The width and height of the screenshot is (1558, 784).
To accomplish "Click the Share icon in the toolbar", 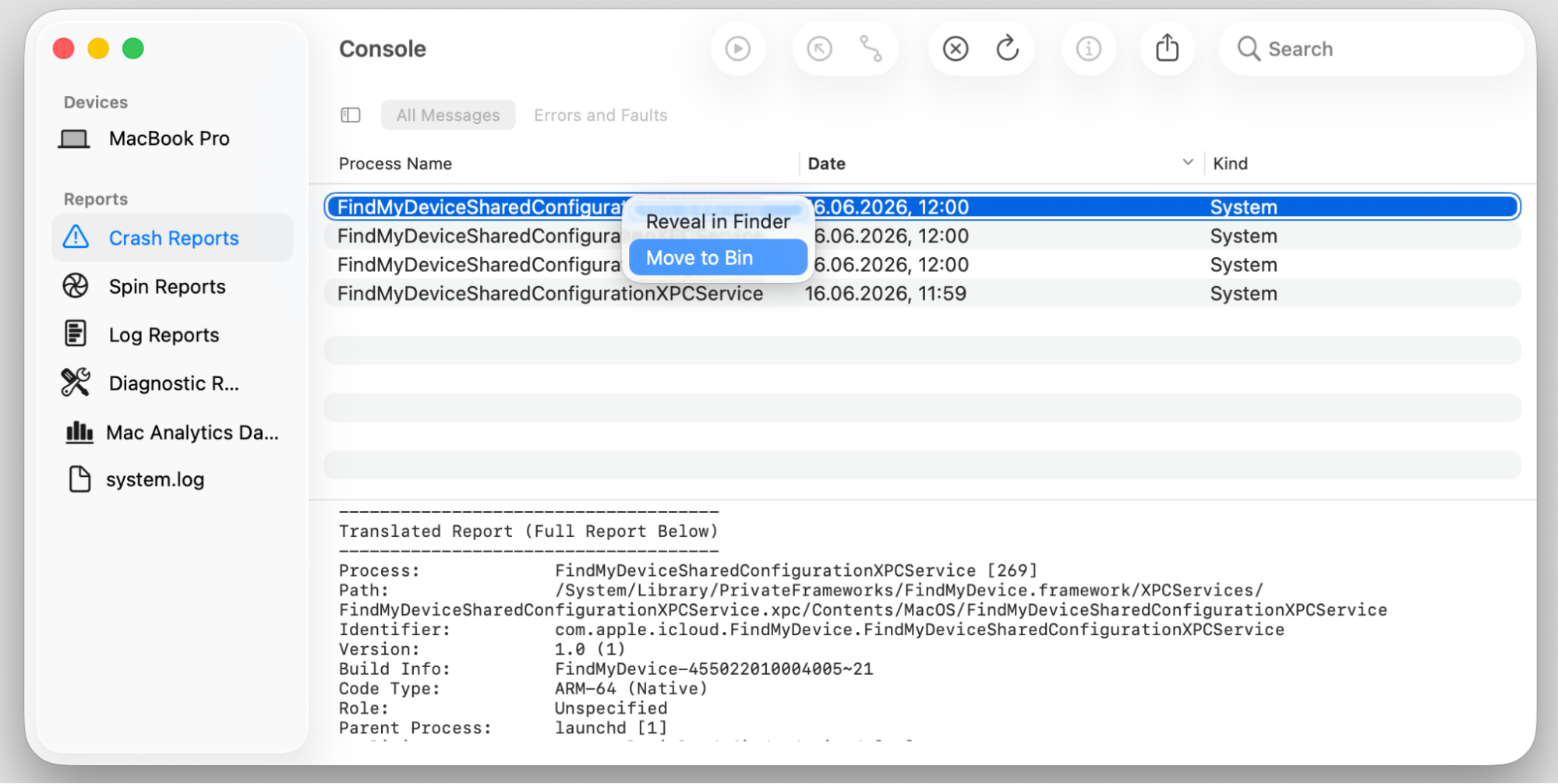I will [1167, 48].
